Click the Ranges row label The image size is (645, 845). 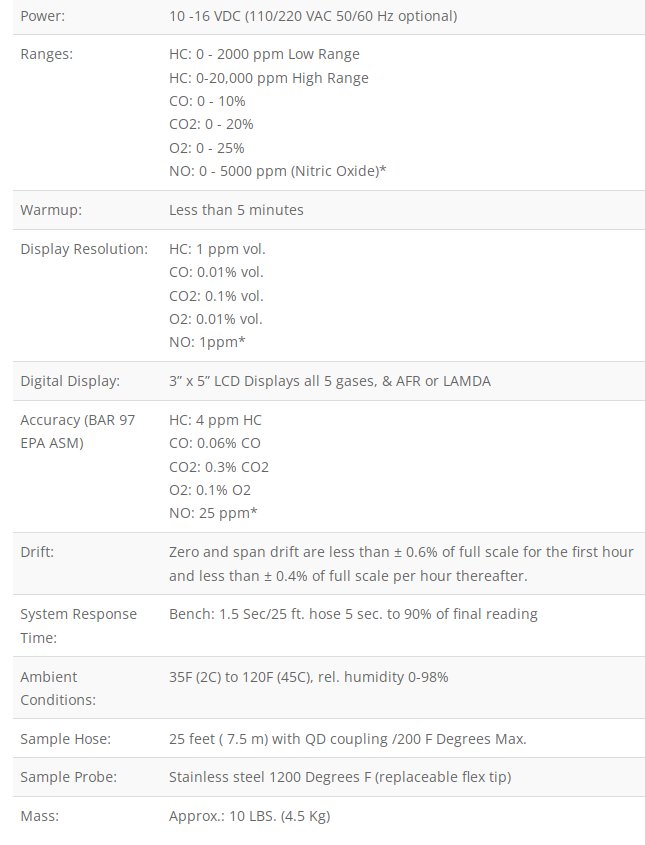coord(46,54)
